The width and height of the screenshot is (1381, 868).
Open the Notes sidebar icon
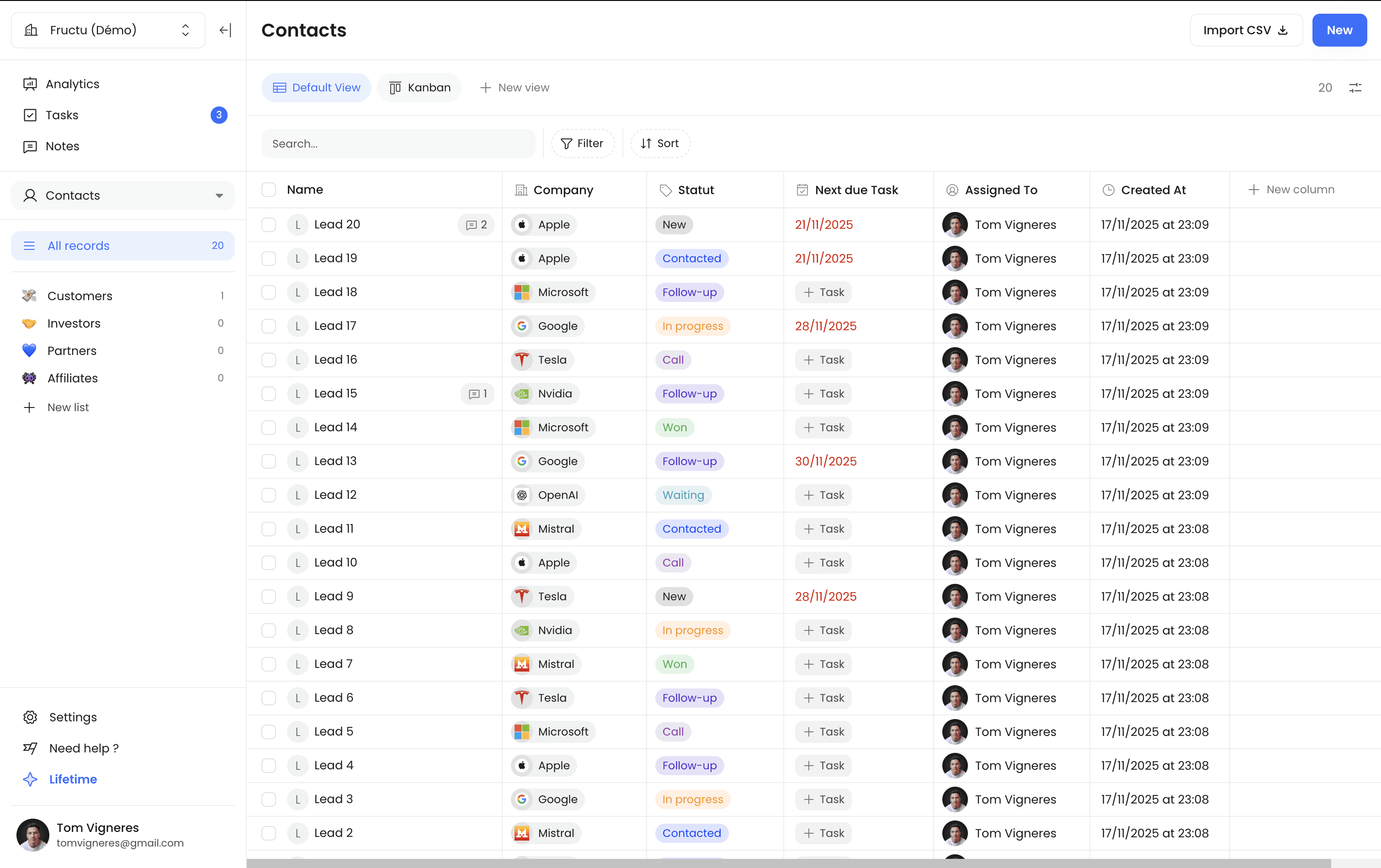pos(30,147)
